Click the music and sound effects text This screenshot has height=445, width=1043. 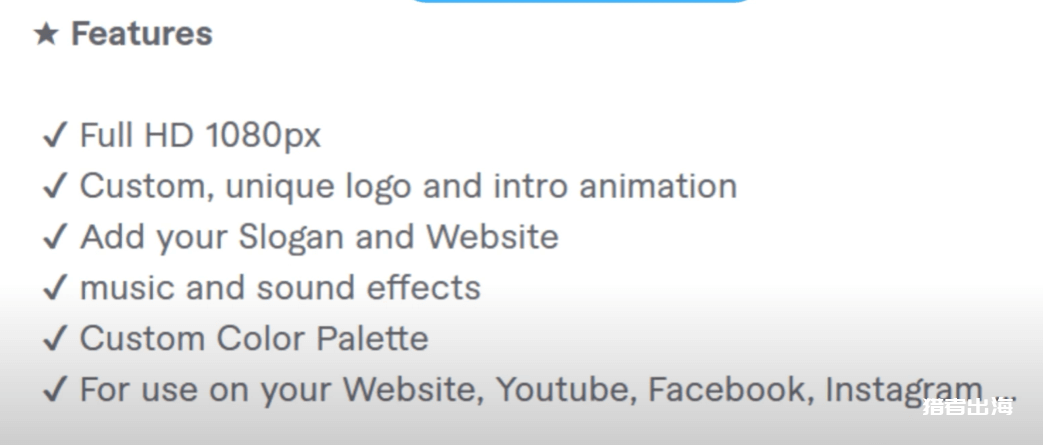coord(280,287)
